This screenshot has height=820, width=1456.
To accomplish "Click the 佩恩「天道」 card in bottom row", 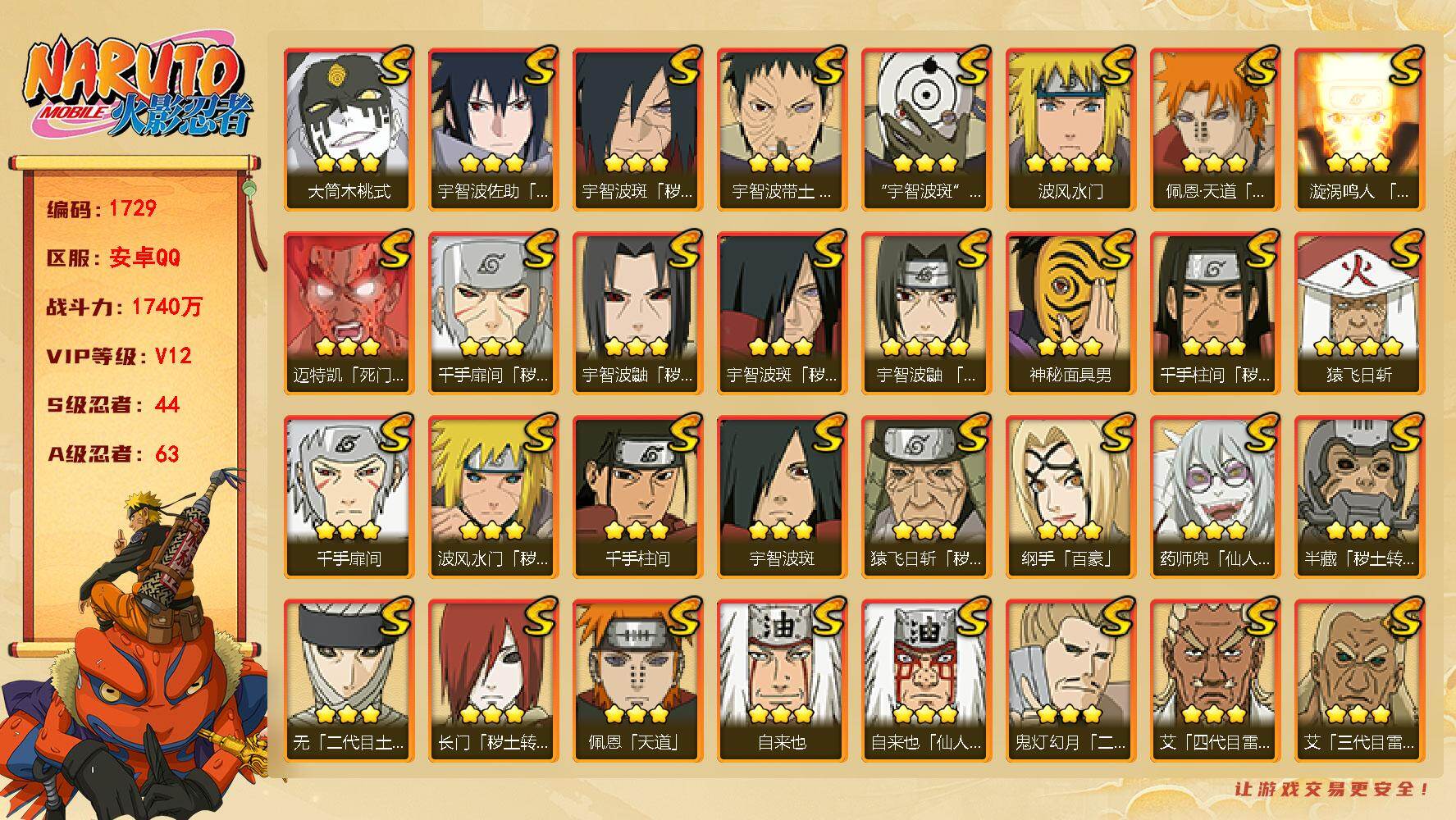I will coord(637,681).
